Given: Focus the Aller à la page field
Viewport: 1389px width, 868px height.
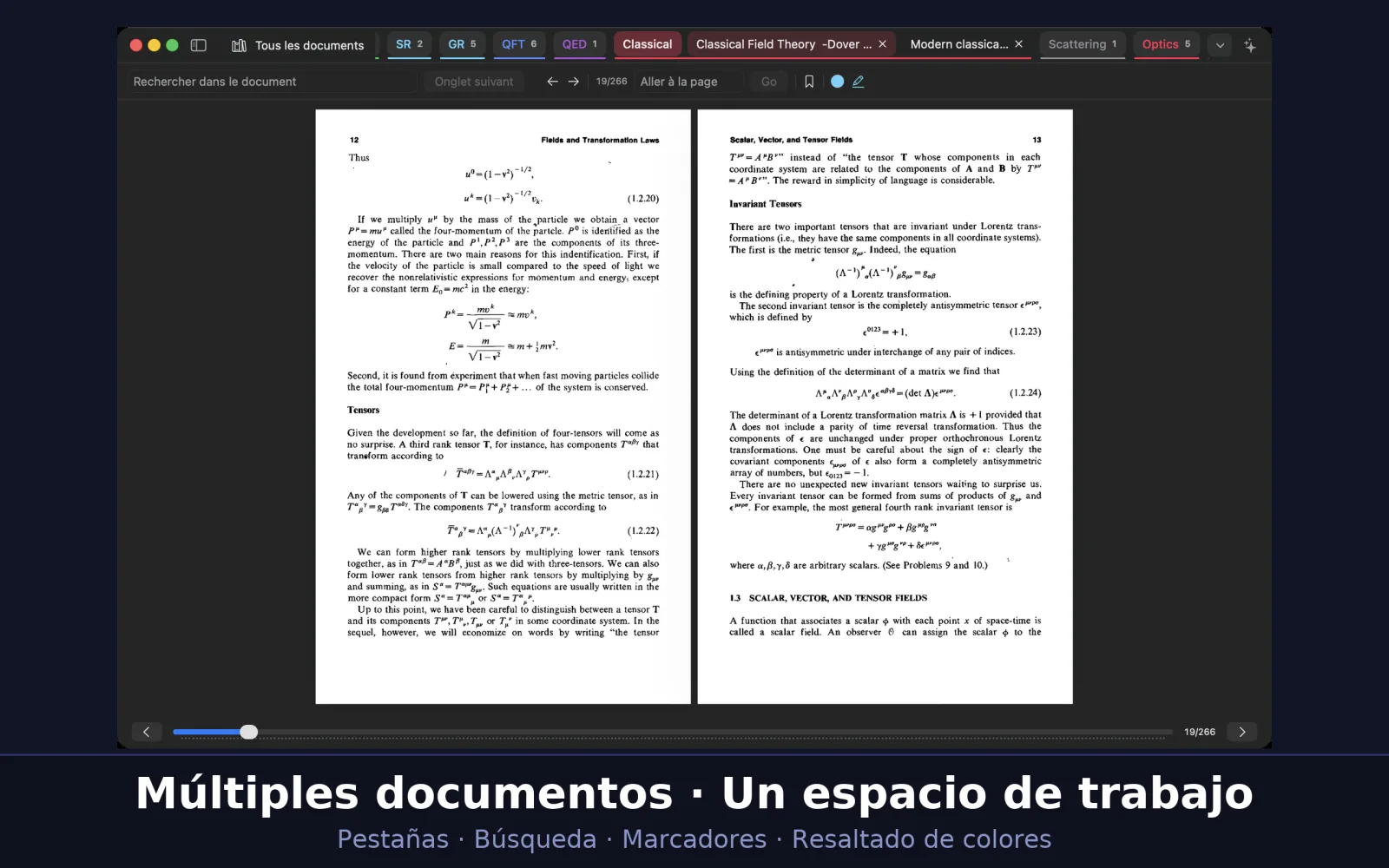Looking at the screenshot, I should point(690,82).
